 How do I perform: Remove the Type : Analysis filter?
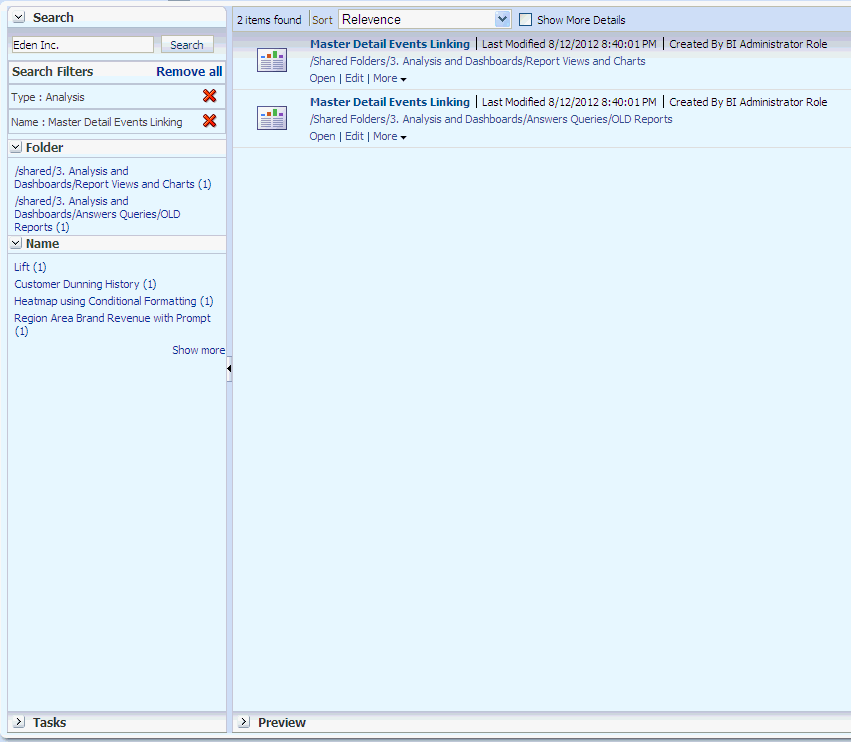[209, 96]
